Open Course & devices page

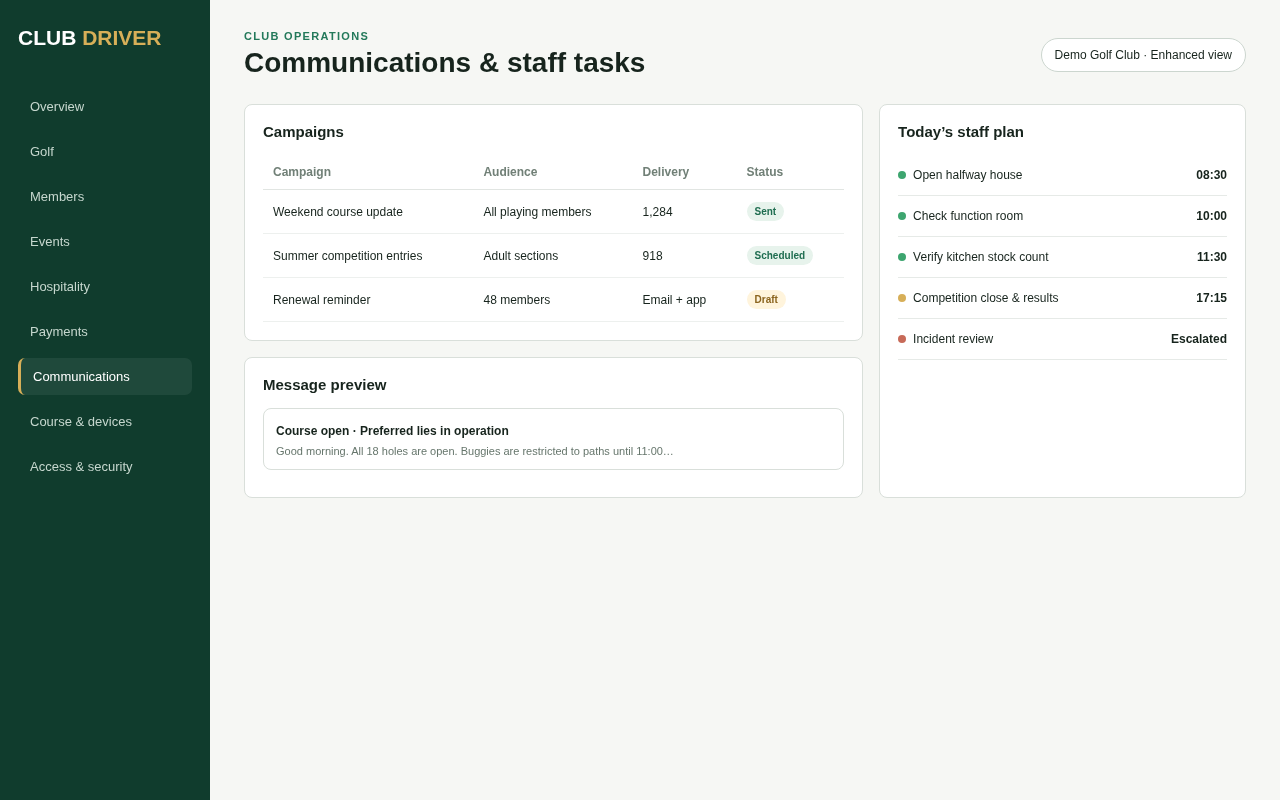[x=105, y=422]
